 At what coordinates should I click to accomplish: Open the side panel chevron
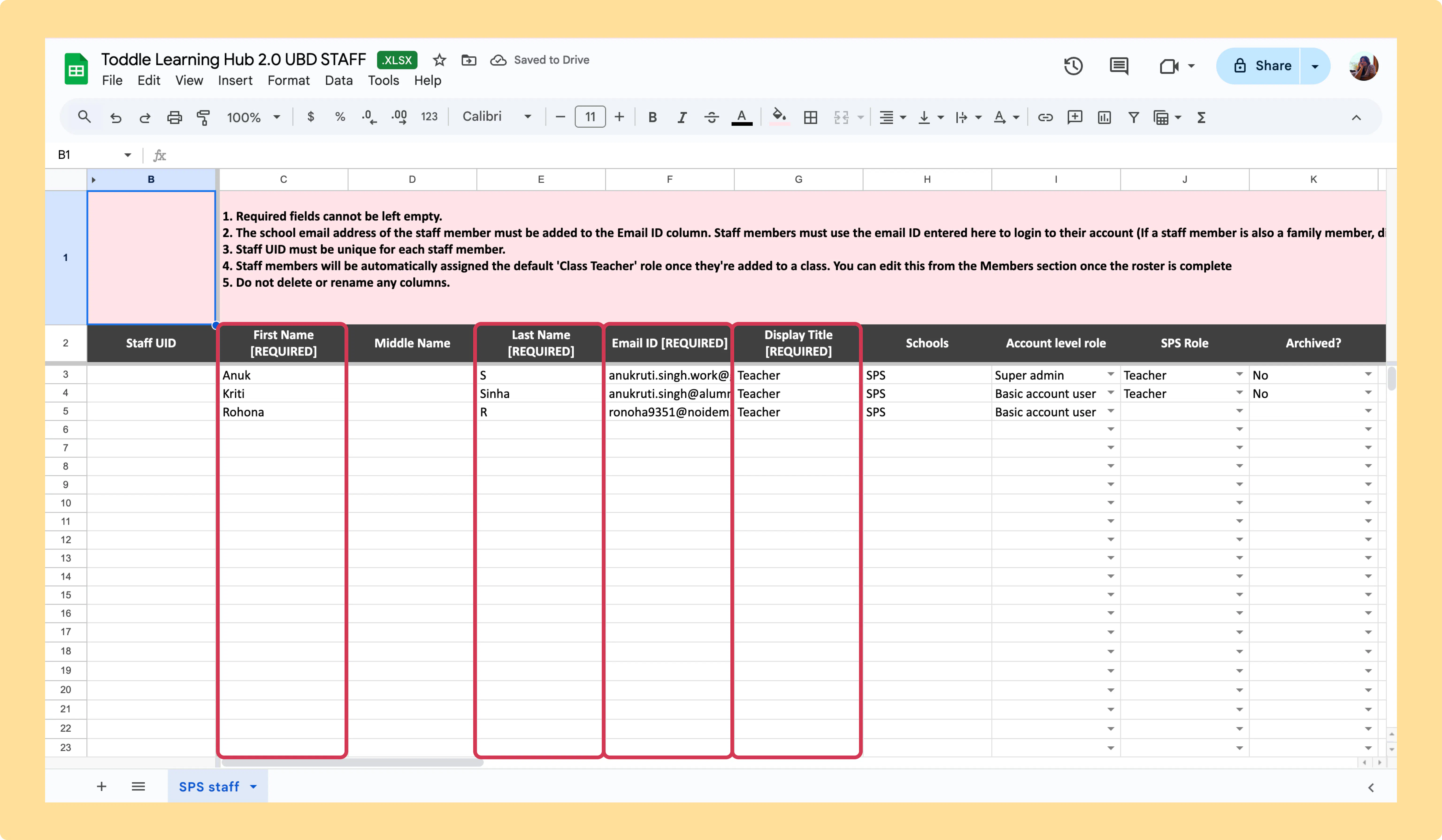(1371, 788)
